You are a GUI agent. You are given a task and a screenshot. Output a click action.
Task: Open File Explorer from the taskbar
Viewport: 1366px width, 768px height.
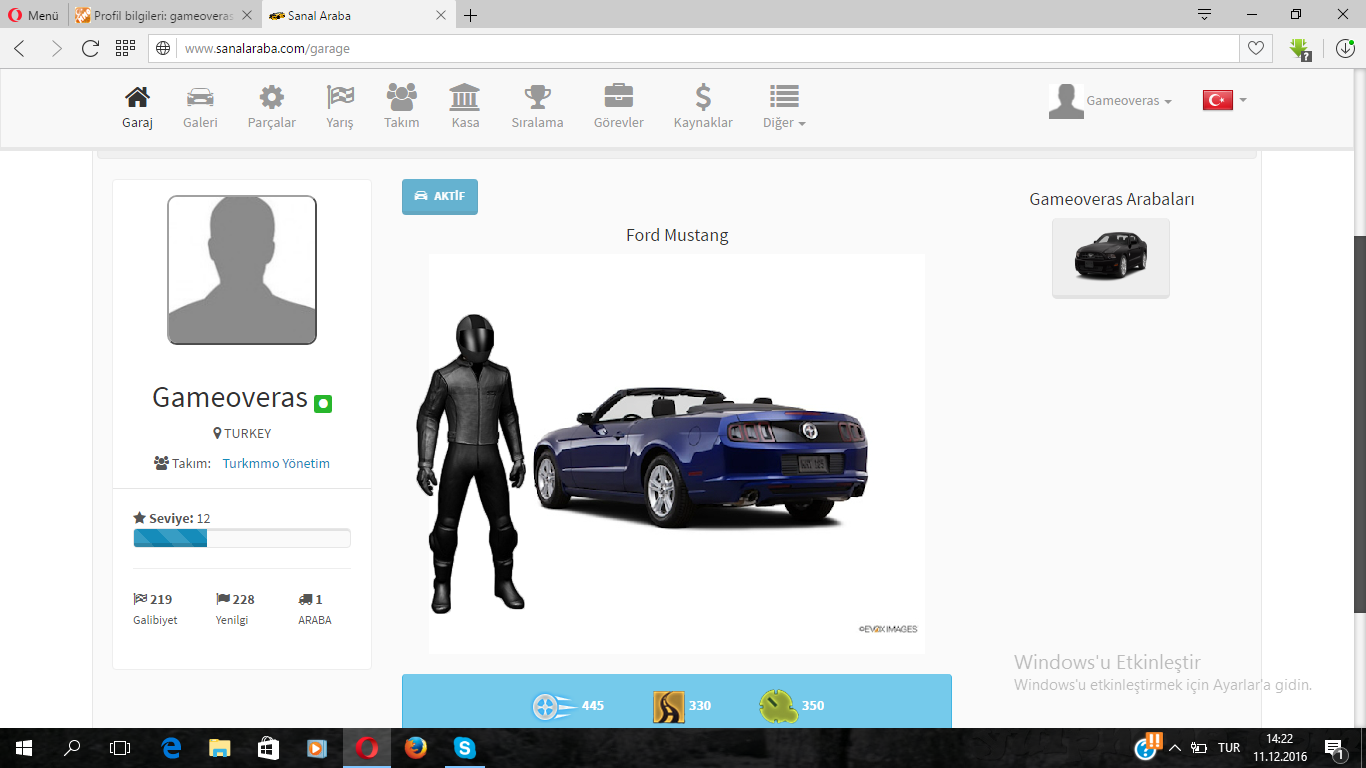coord(220,748)
